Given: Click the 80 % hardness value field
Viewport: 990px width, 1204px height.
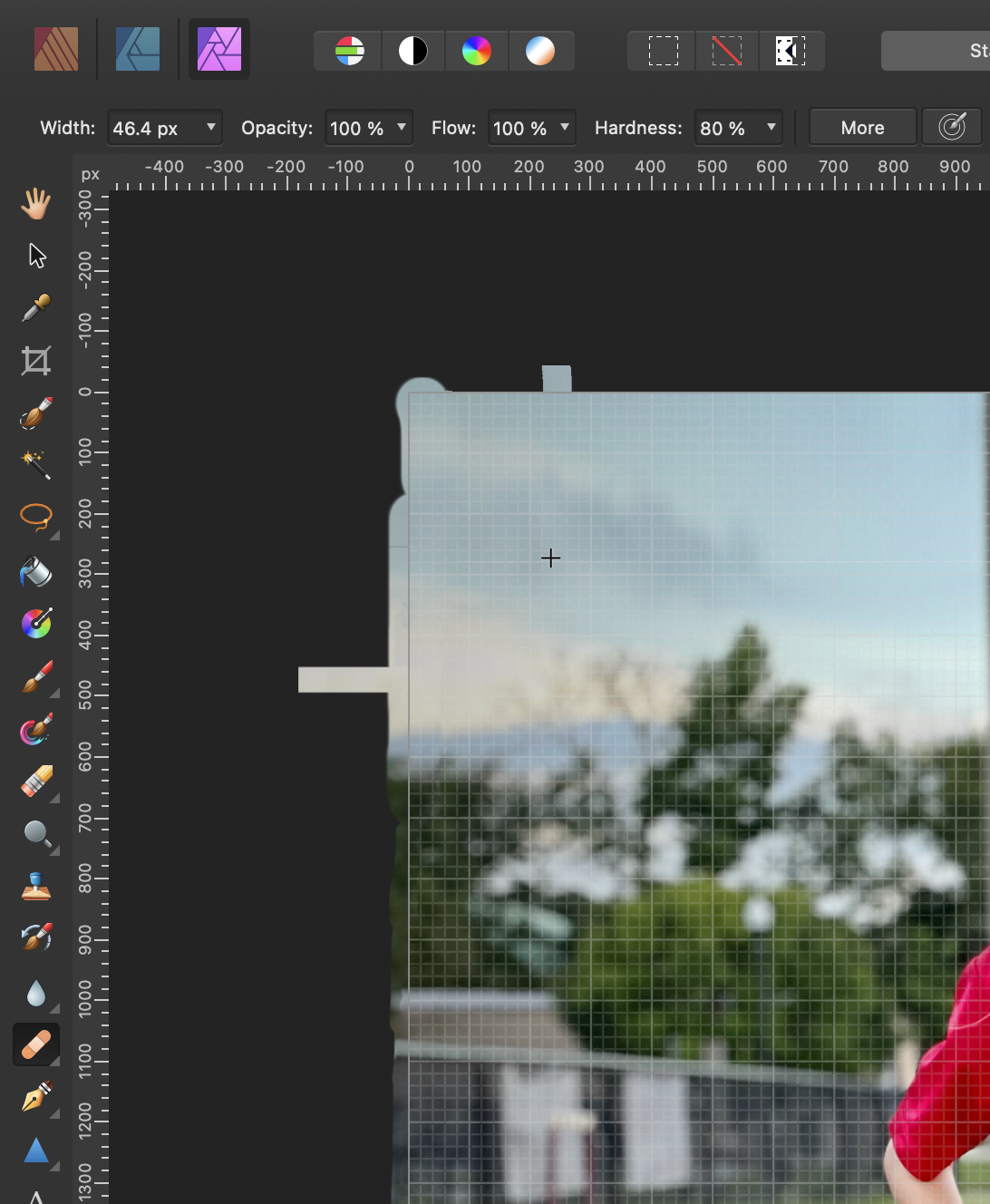Looking at the screenshot, I should pos(725,129).
